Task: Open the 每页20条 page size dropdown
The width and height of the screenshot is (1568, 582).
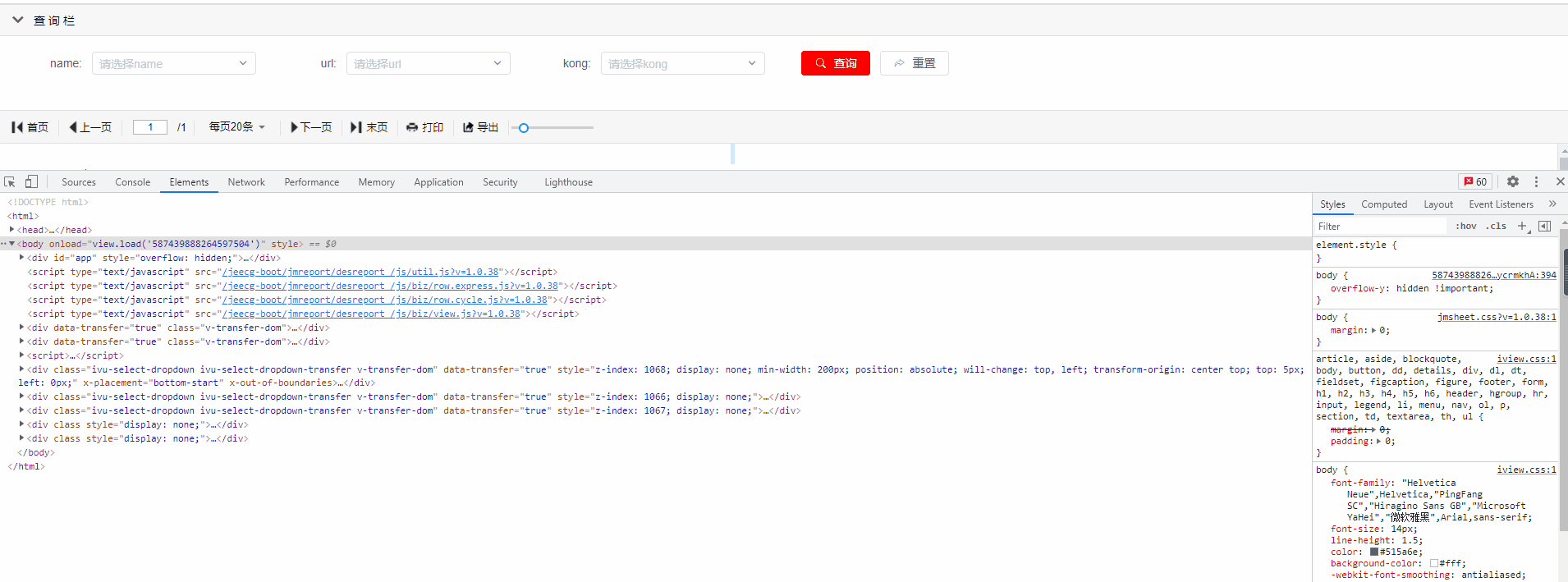Action: 237,127
